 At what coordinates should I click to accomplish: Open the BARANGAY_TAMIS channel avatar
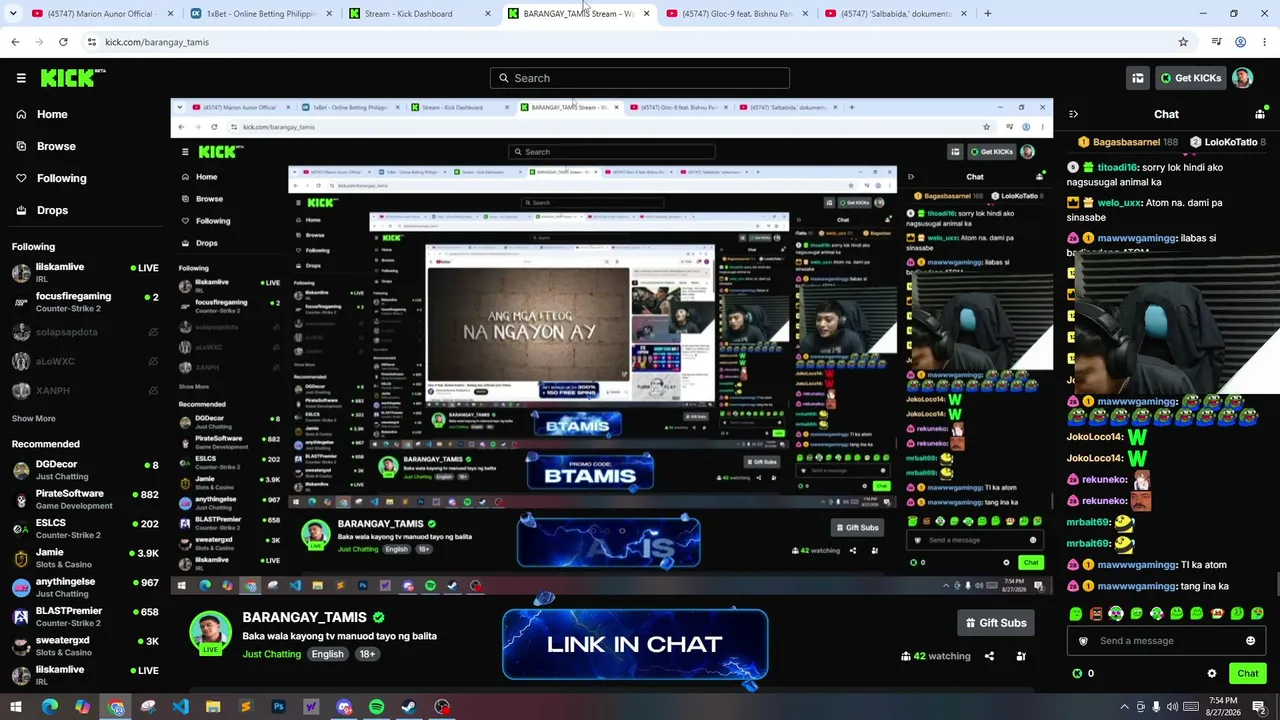[210, 632]
